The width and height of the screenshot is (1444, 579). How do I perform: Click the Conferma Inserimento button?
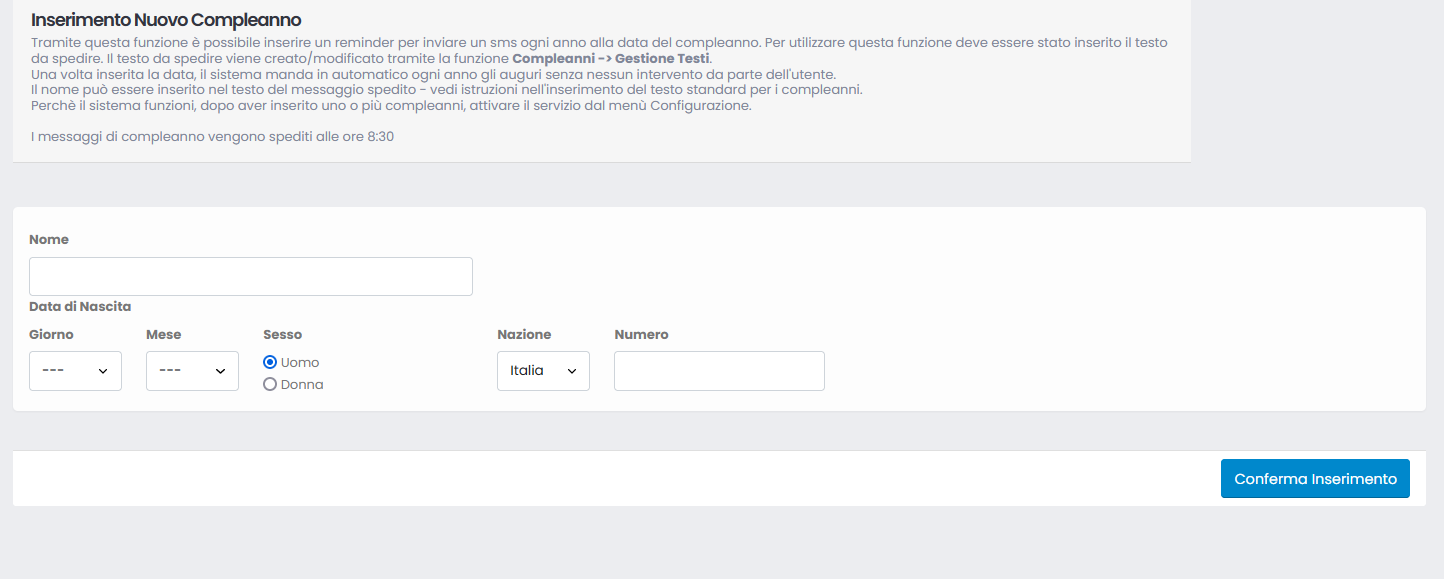coord(1315,479)
